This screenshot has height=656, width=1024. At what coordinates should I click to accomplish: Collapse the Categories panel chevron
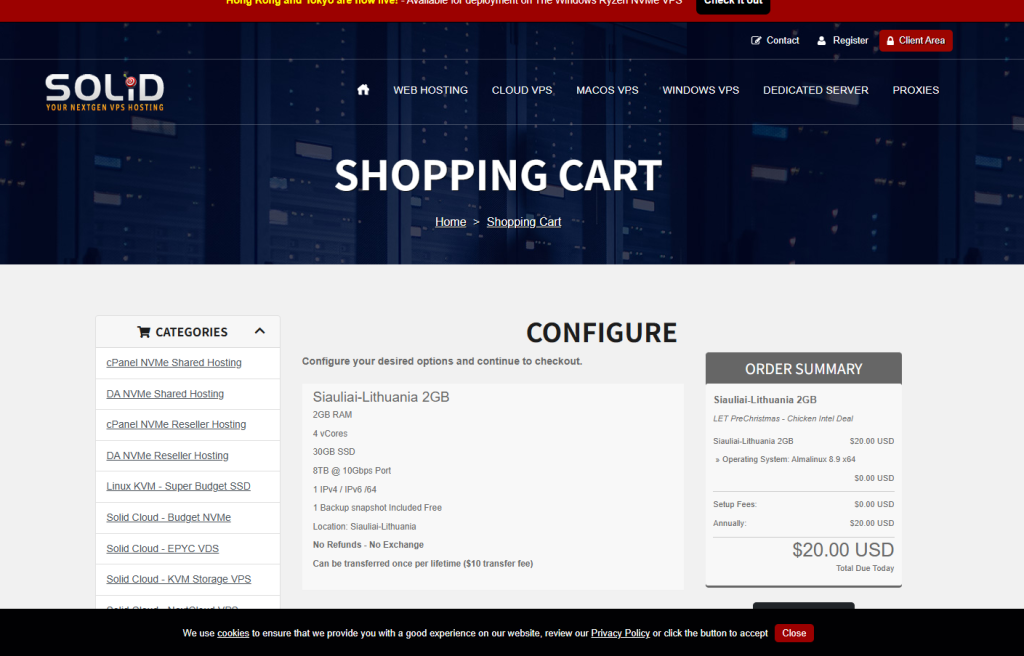tap(260, 332)
